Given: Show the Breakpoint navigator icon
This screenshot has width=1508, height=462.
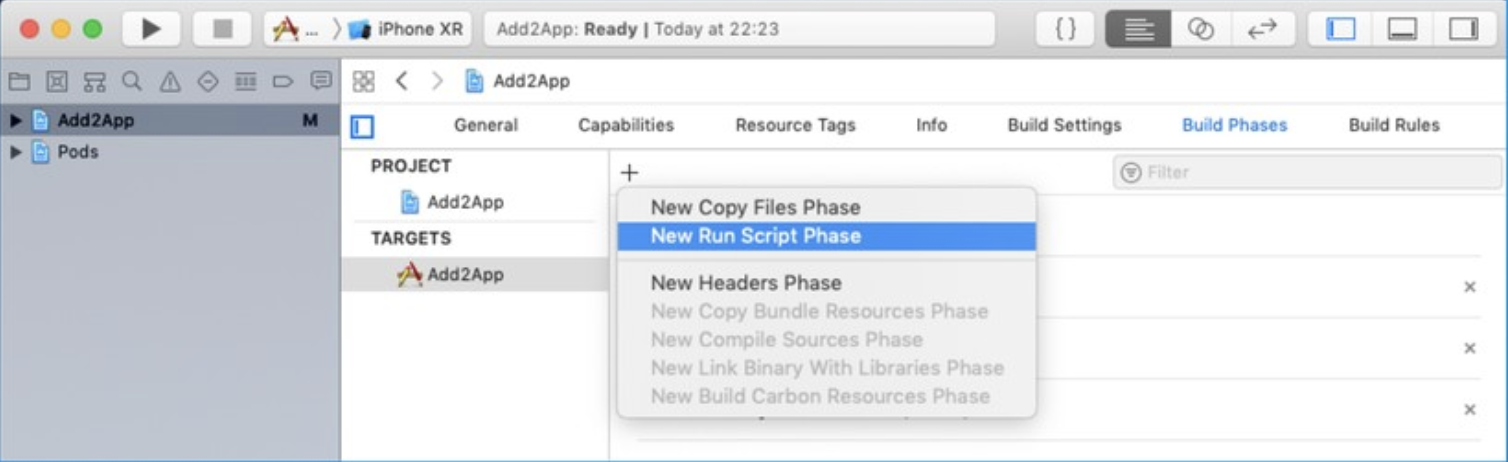Looking at the screenshot, I should click(283, 81).
